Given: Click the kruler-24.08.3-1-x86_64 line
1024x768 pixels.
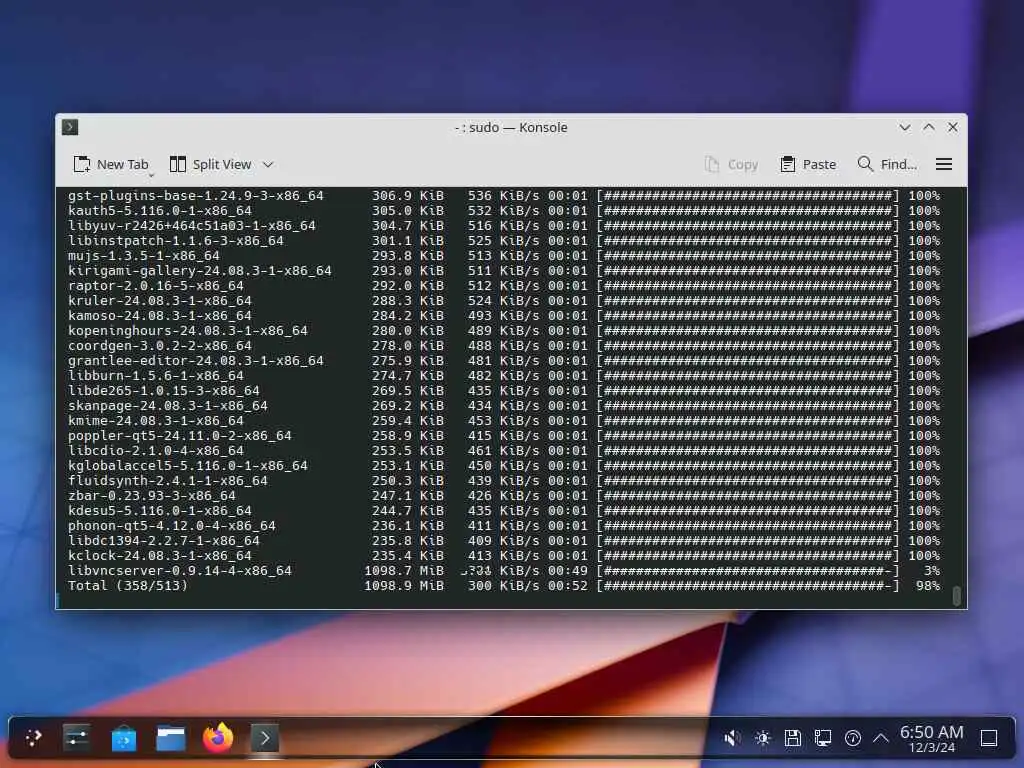Looking at the screenshot, I should pyautogui.click(x=504, y=300).
